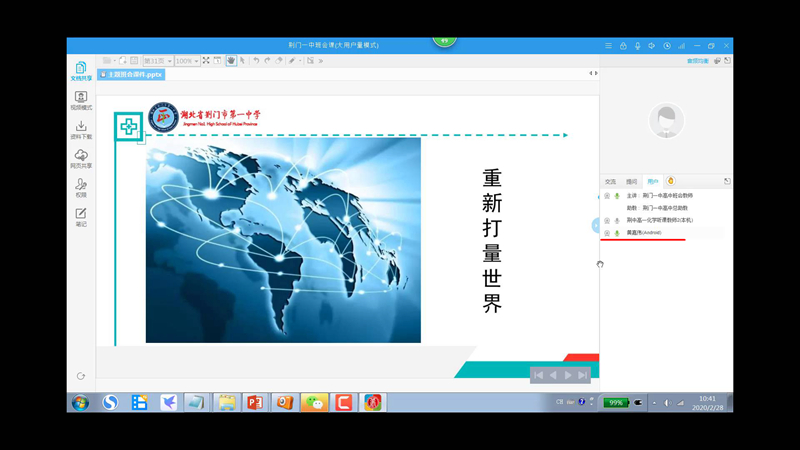Toggle microphone of 黄嘉伟(Android) user
Viewport: 800px width, 450px height.
tap(617, 233)
